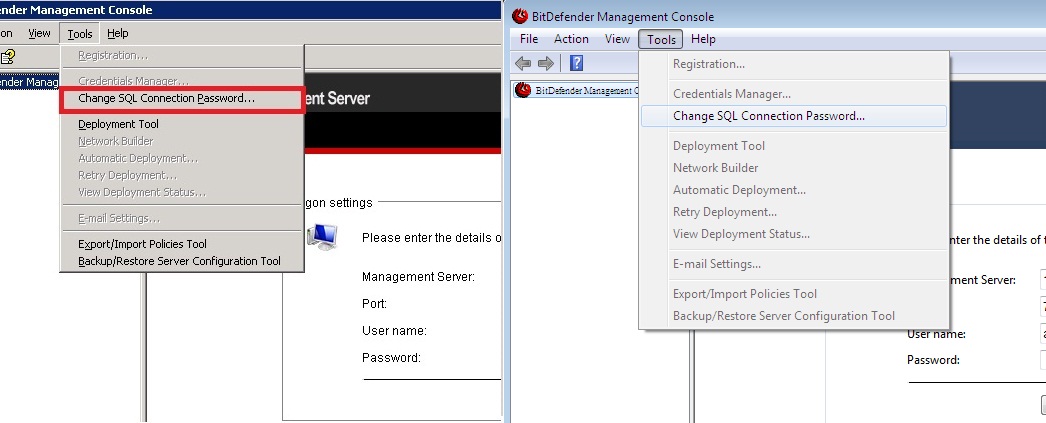
Task: Click Credentials Manager in the left Tools menu
Action: [x=181, y=81]
